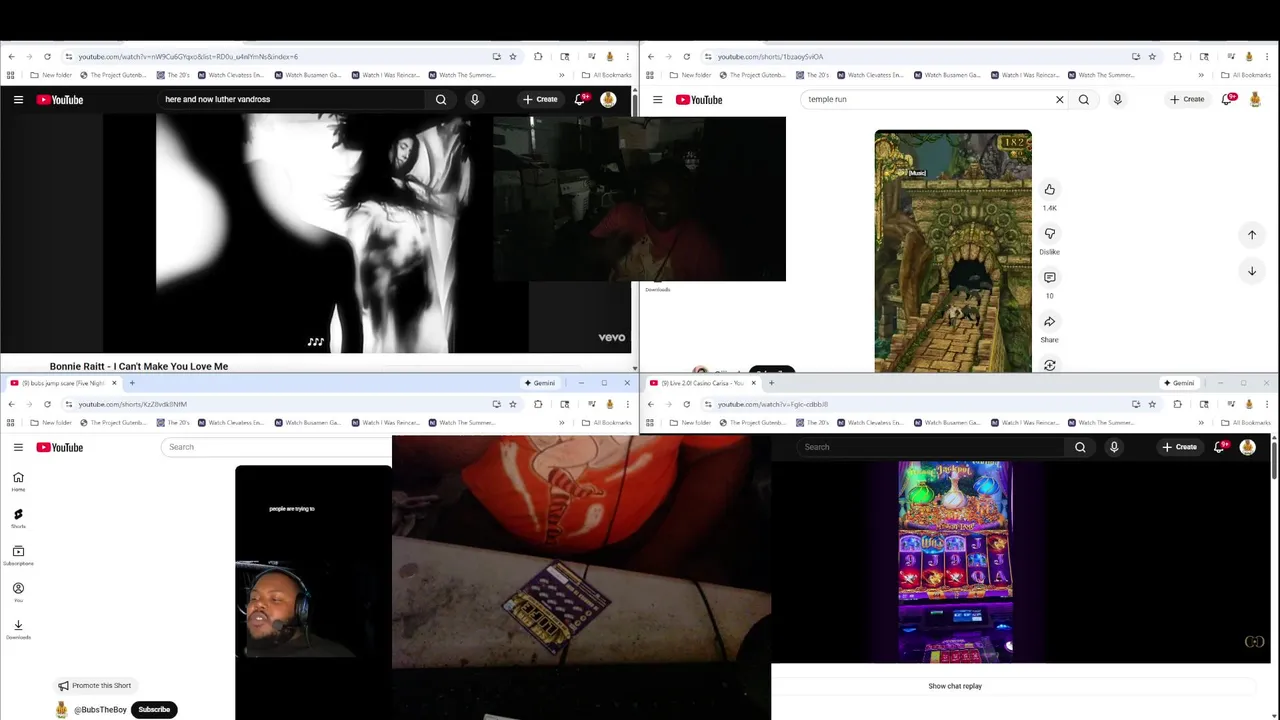
Task: Open 'New folder' bookmark in top-left browser
Action: tap(51, 75)
